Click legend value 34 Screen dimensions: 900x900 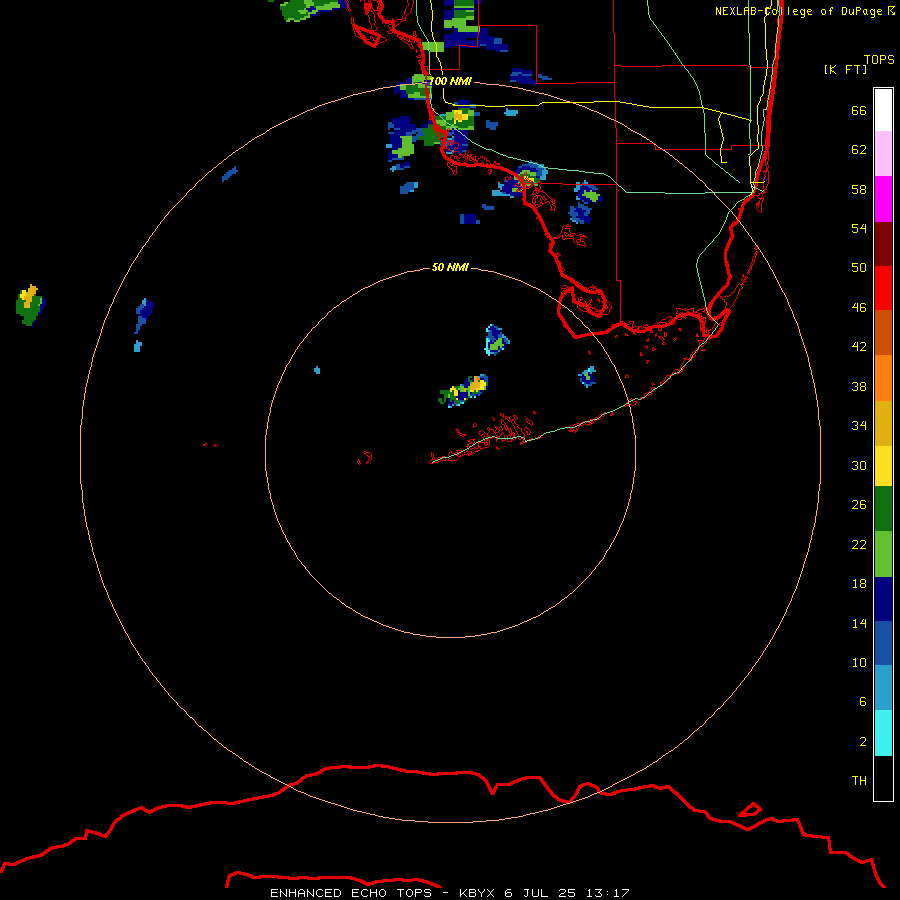(x=859, y=426)
